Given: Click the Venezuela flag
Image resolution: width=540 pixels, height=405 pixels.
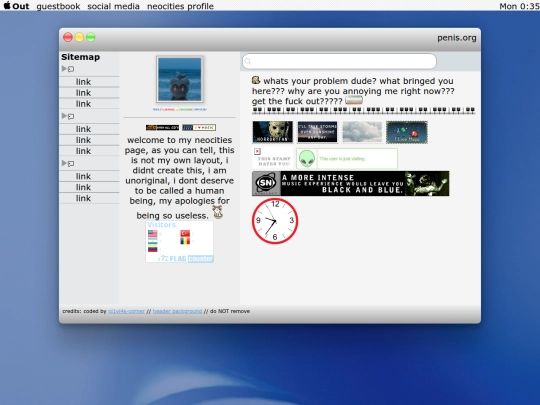Looking at the screenshot, I should point(153,249).
